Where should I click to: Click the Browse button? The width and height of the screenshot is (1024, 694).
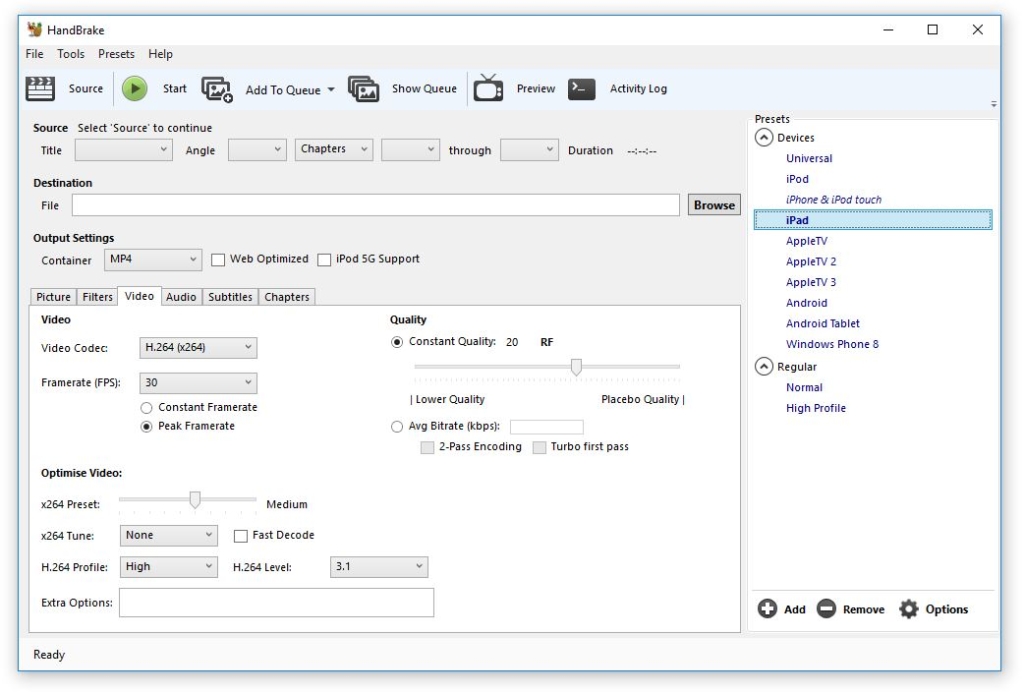tap(714, 205)
